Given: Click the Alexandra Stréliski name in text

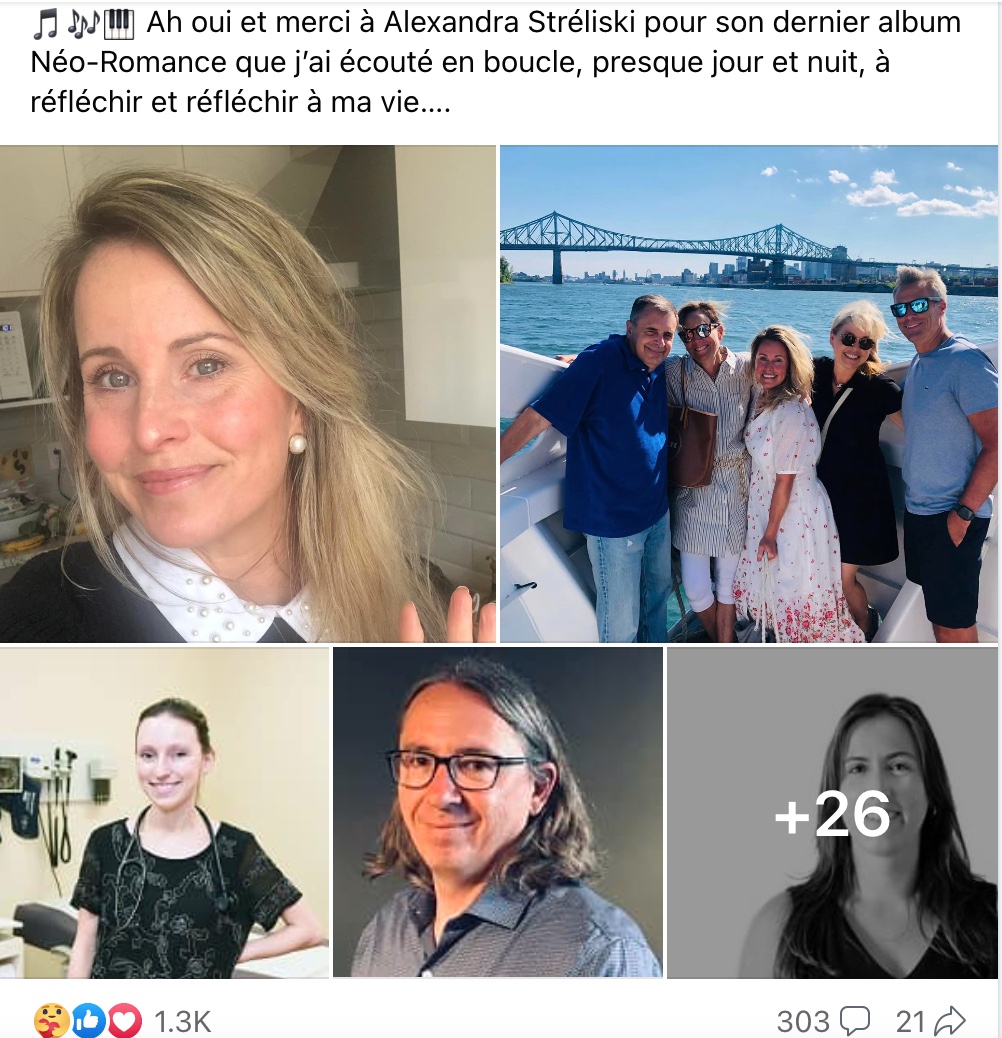Looking at the screenshot, I should coord(510,23).
